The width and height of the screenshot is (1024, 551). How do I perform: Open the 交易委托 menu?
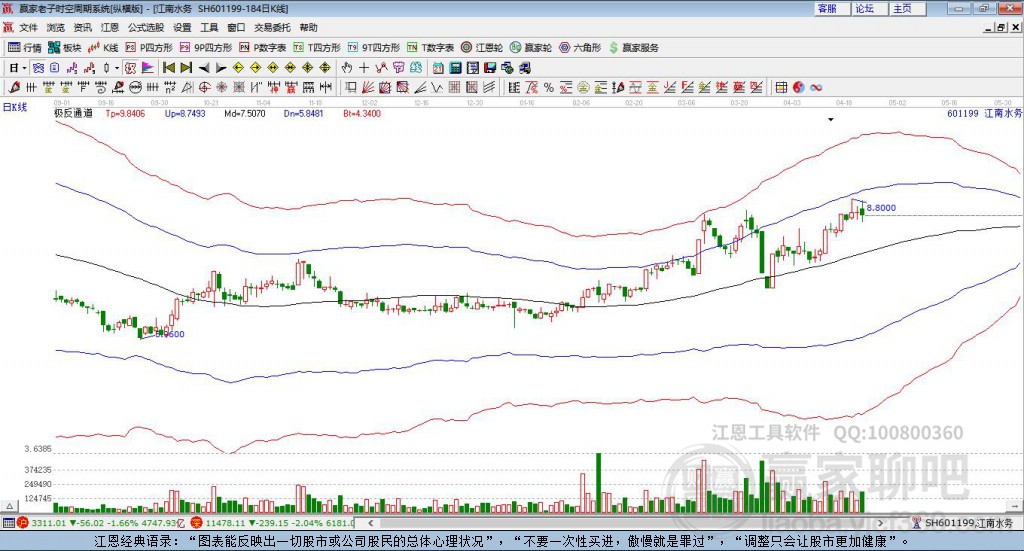pos(272,27)
